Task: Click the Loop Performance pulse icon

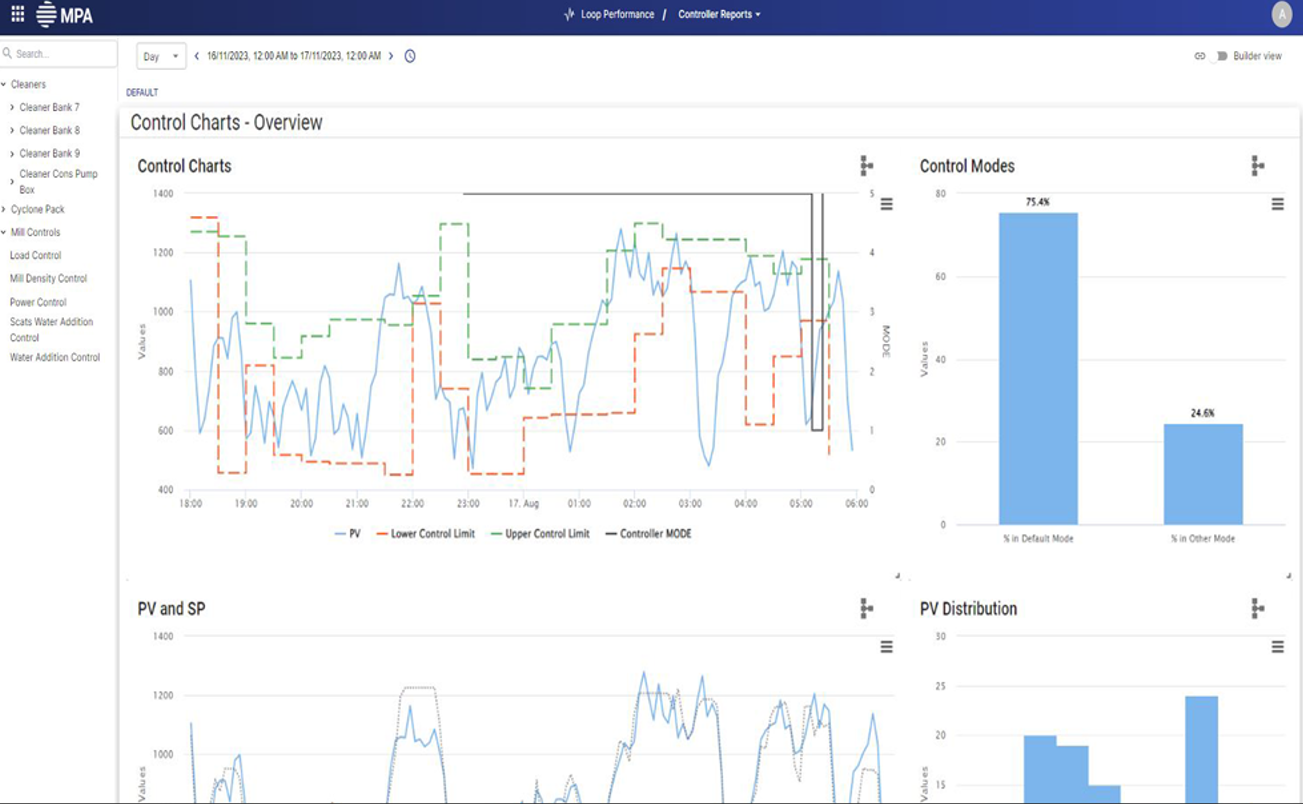Action: [569, 15]
